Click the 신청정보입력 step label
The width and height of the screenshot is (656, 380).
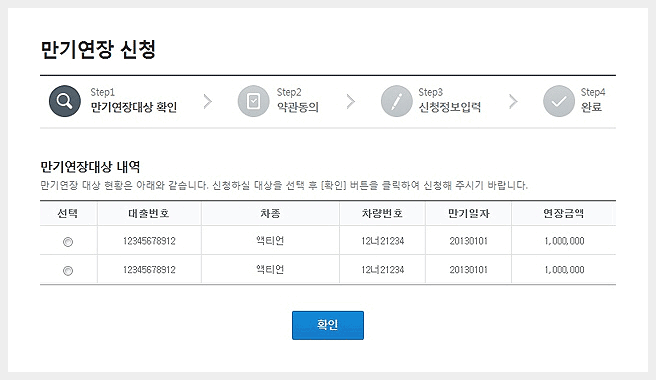(450, 107)
